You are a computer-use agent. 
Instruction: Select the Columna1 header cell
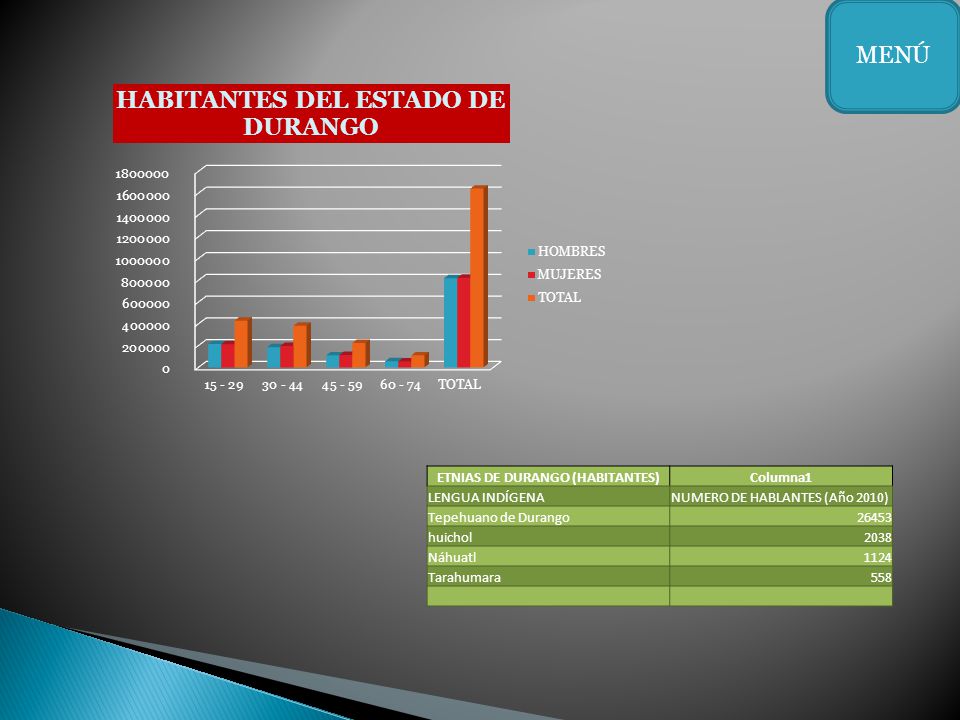coord(781,477)
